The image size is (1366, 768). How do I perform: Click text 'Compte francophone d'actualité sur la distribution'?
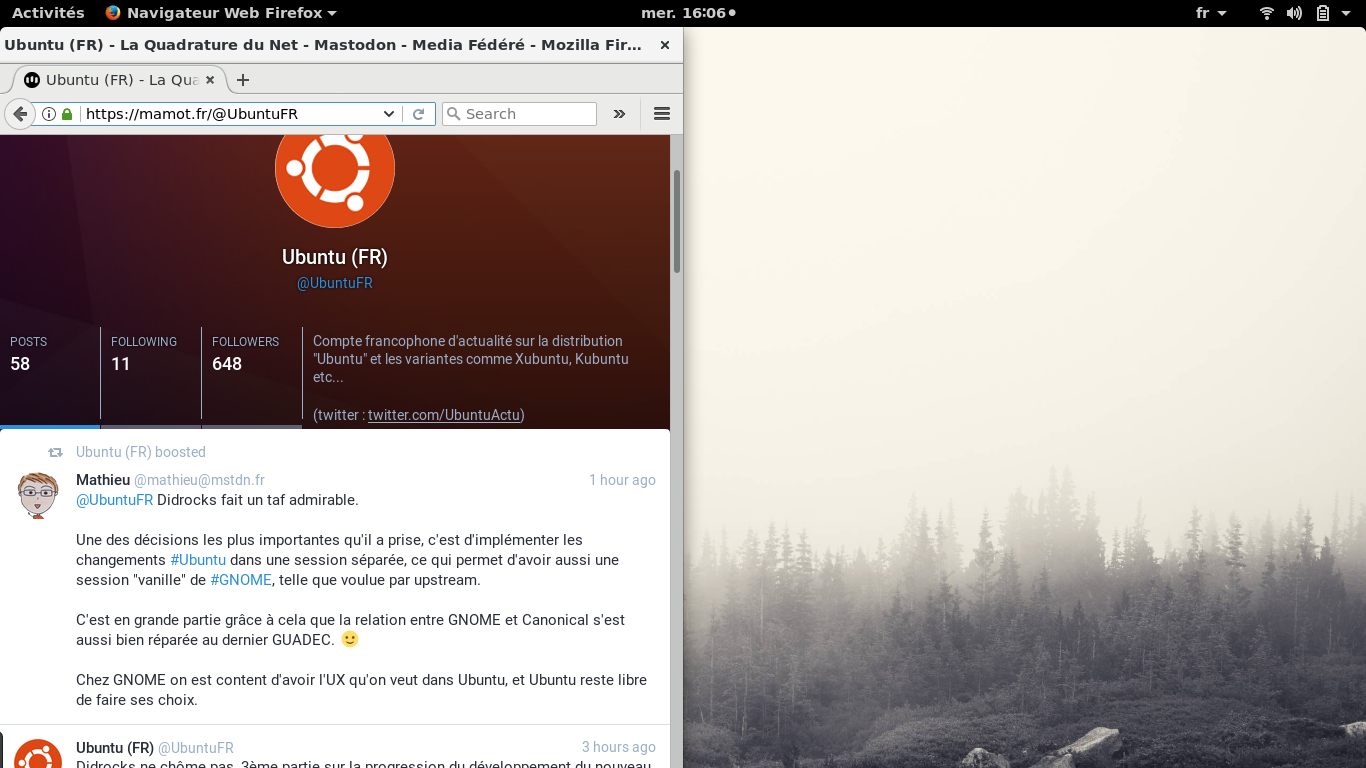coord(468,341)
